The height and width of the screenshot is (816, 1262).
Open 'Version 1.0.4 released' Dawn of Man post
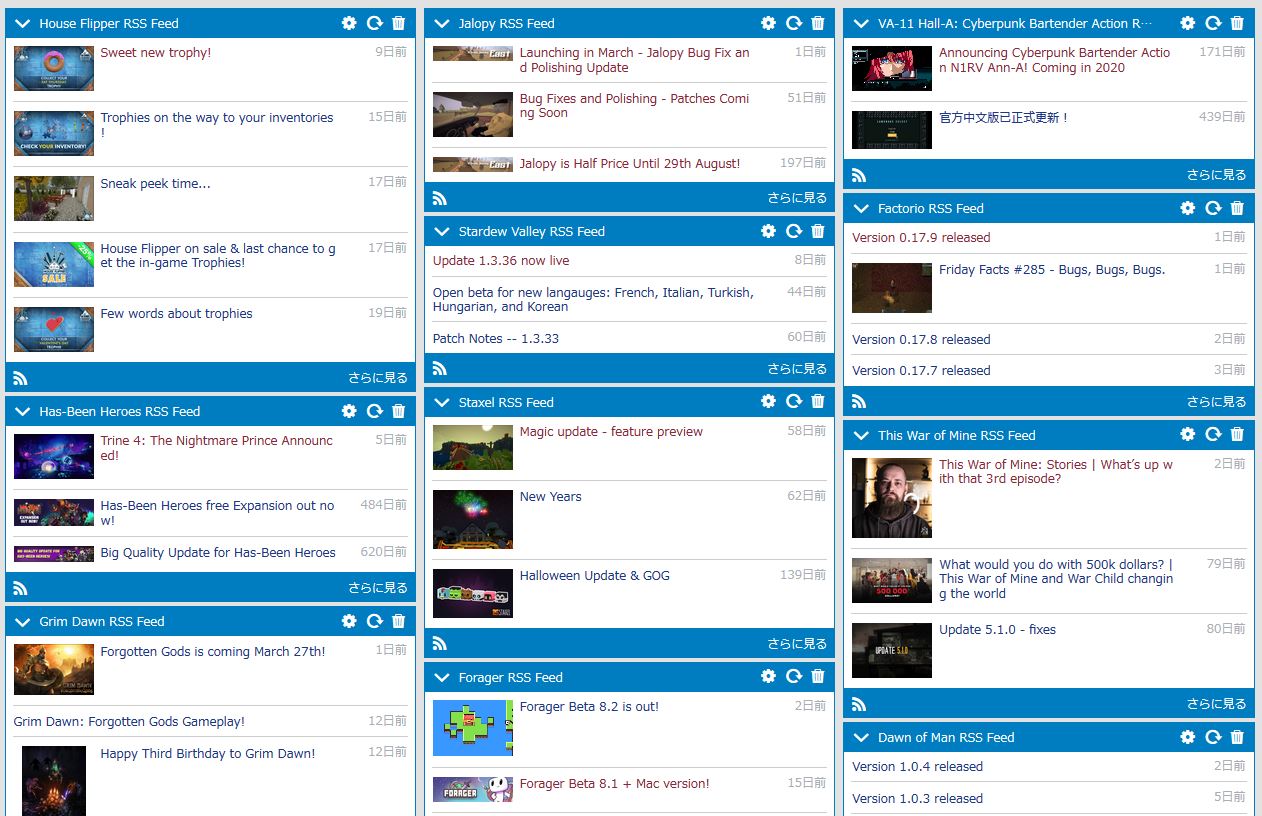click(x=917, y=767)
